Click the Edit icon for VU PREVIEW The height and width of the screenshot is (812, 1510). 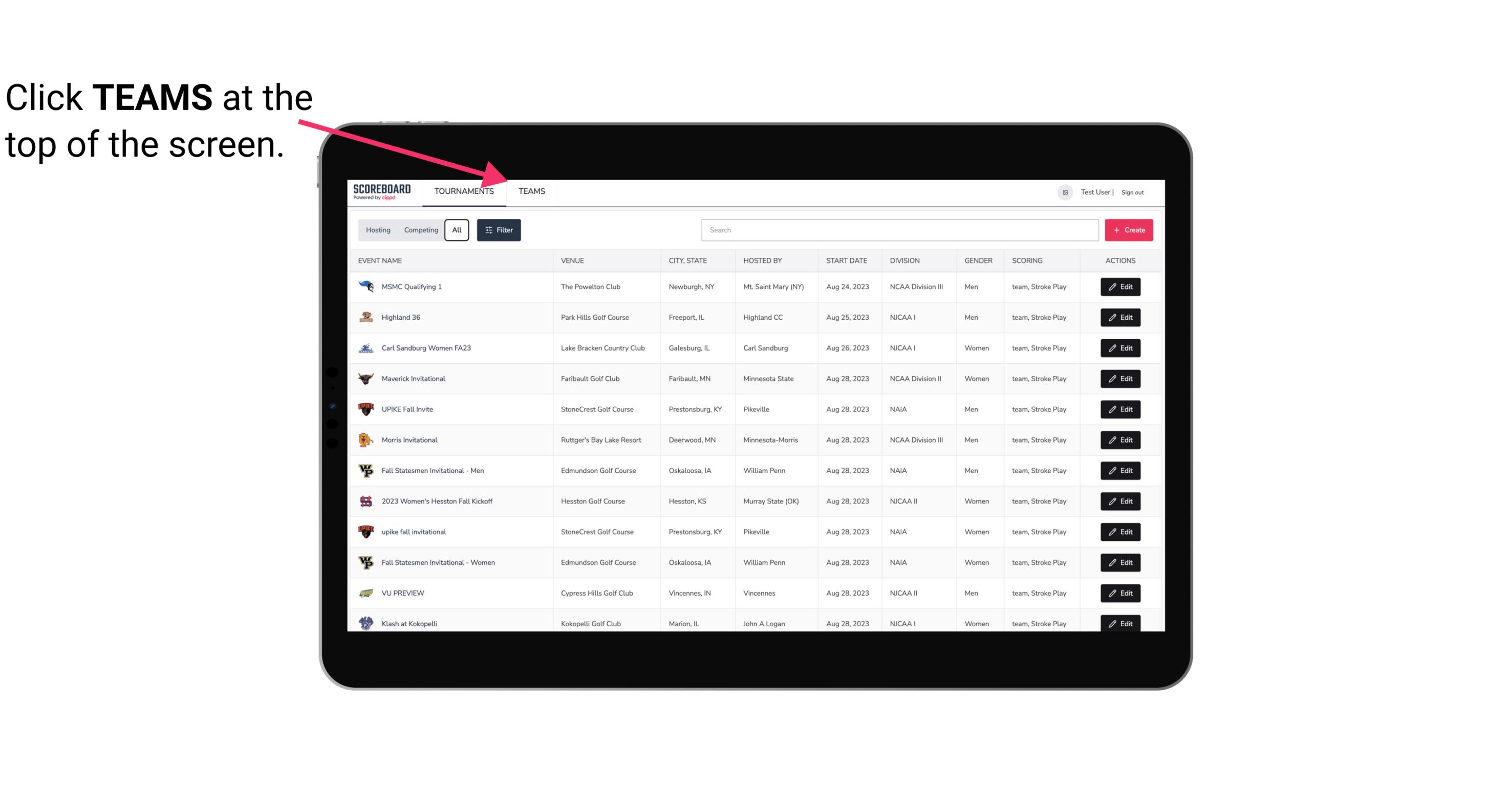coord(1121,592)
